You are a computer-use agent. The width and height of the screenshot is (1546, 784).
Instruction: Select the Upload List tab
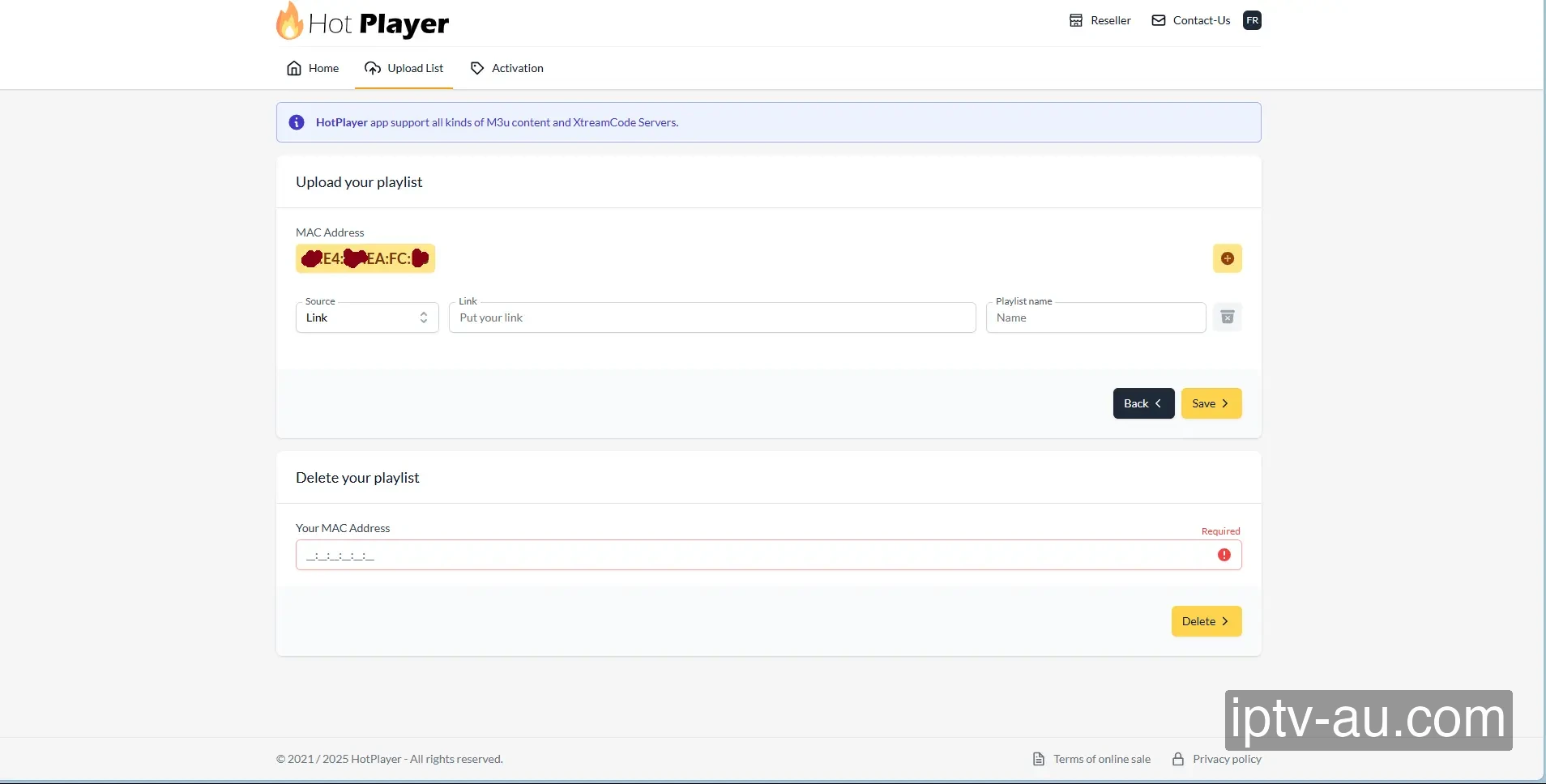click(404, 68)
